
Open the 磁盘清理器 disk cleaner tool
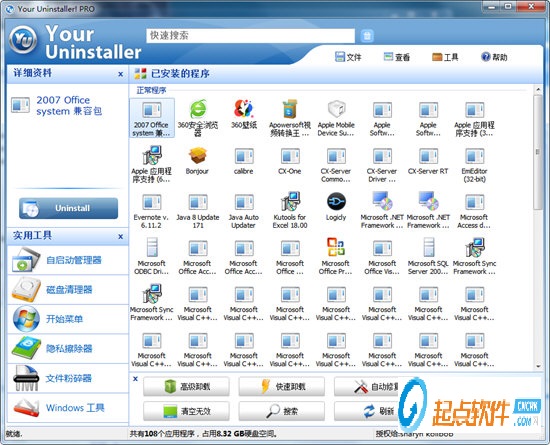[68, 290]
